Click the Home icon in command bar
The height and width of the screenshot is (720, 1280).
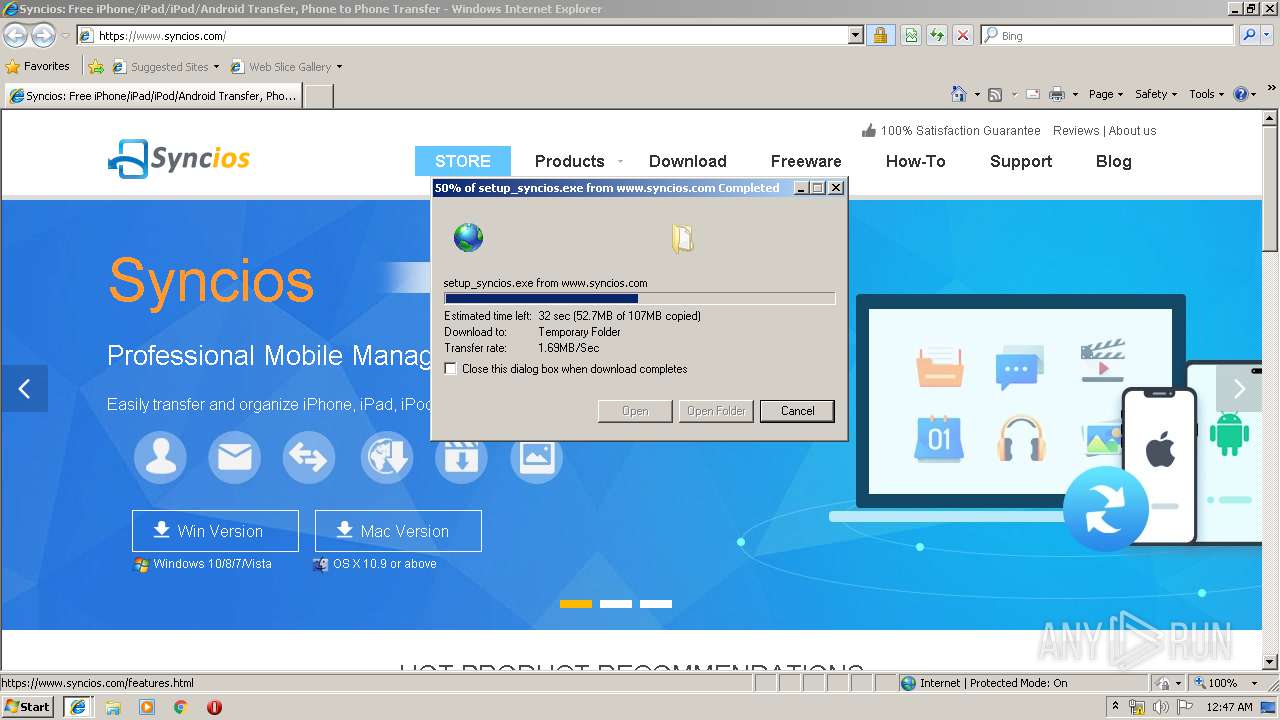click(959, 94)
